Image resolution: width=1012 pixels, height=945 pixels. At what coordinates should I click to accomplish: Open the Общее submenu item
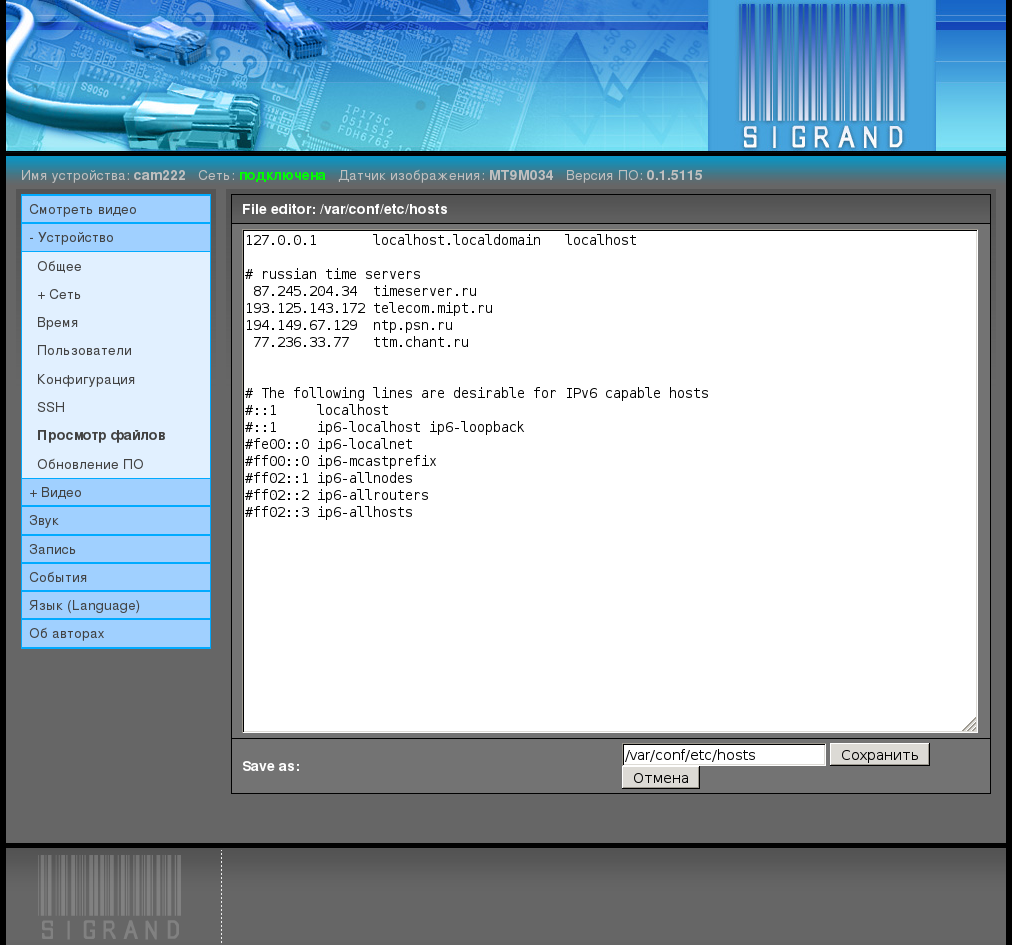click(59, 266)
